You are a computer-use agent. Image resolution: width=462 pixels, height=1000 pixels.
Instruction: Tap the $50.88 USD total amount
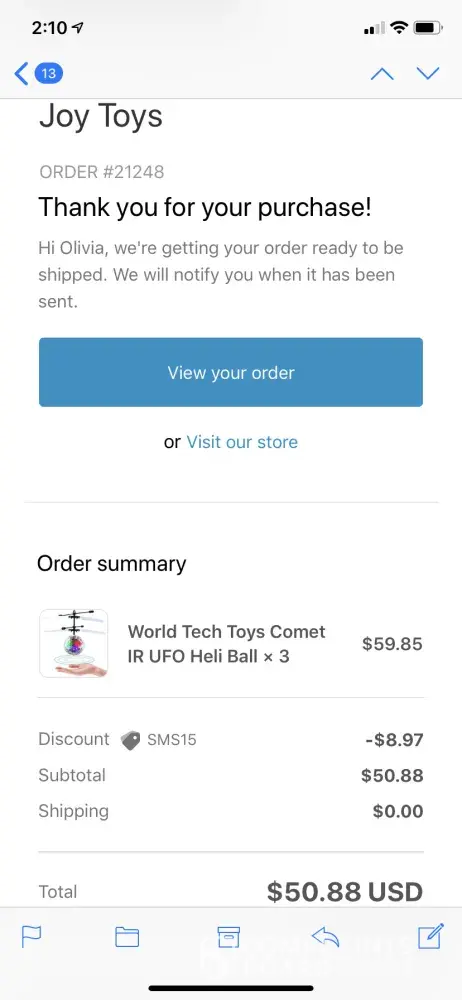[x=345, y=891]
